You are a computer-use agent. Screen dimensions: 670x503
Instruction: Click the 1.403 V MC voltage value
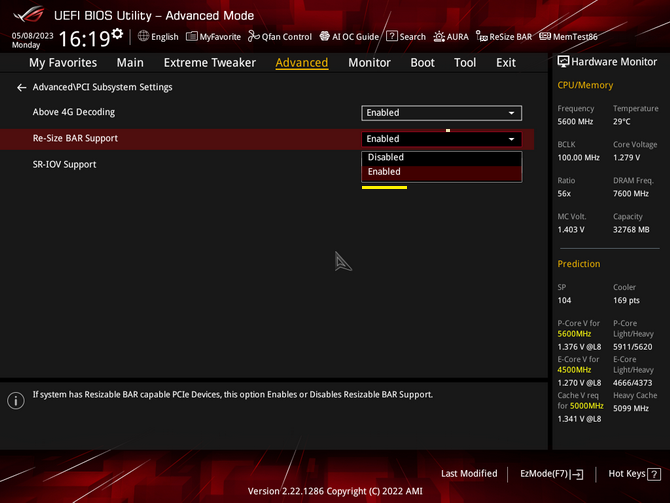571,230
